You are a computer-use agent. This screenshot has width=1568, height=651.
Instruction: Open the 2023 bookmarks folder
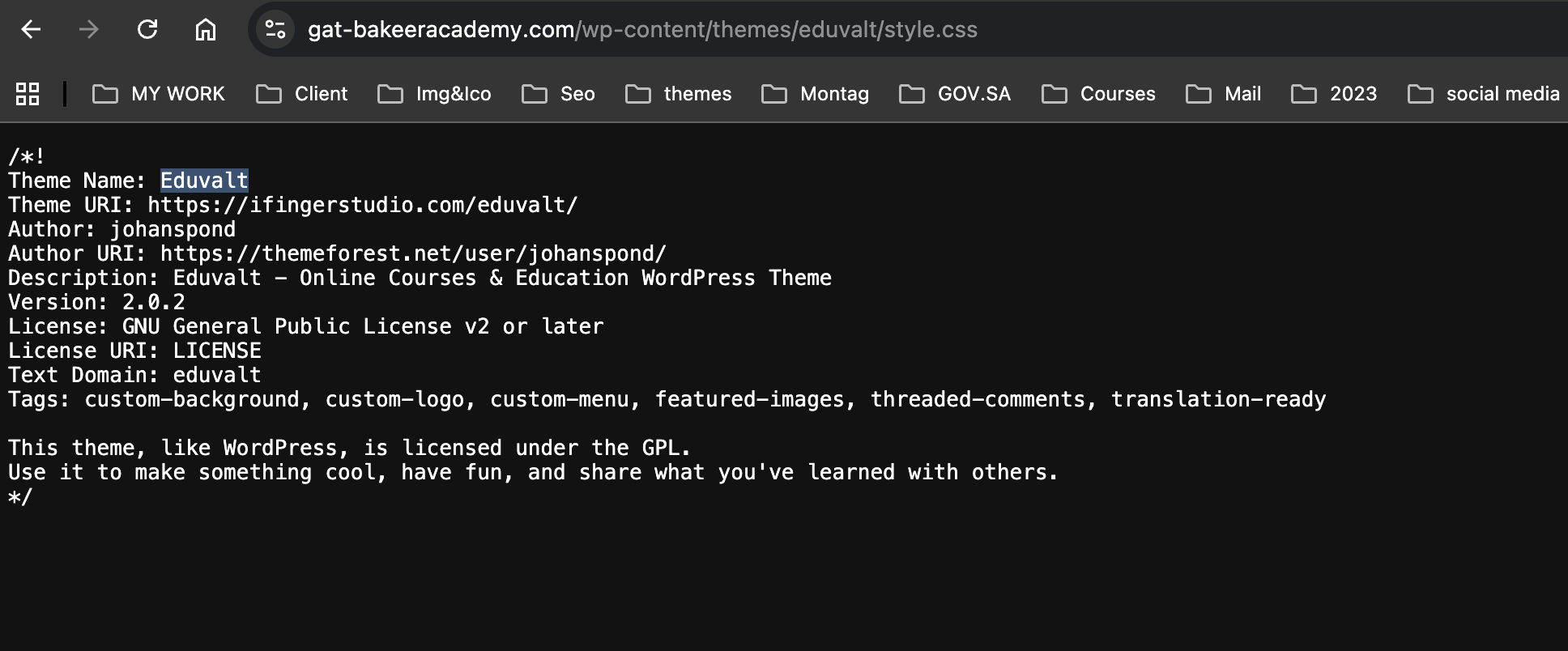point(1334,94)
